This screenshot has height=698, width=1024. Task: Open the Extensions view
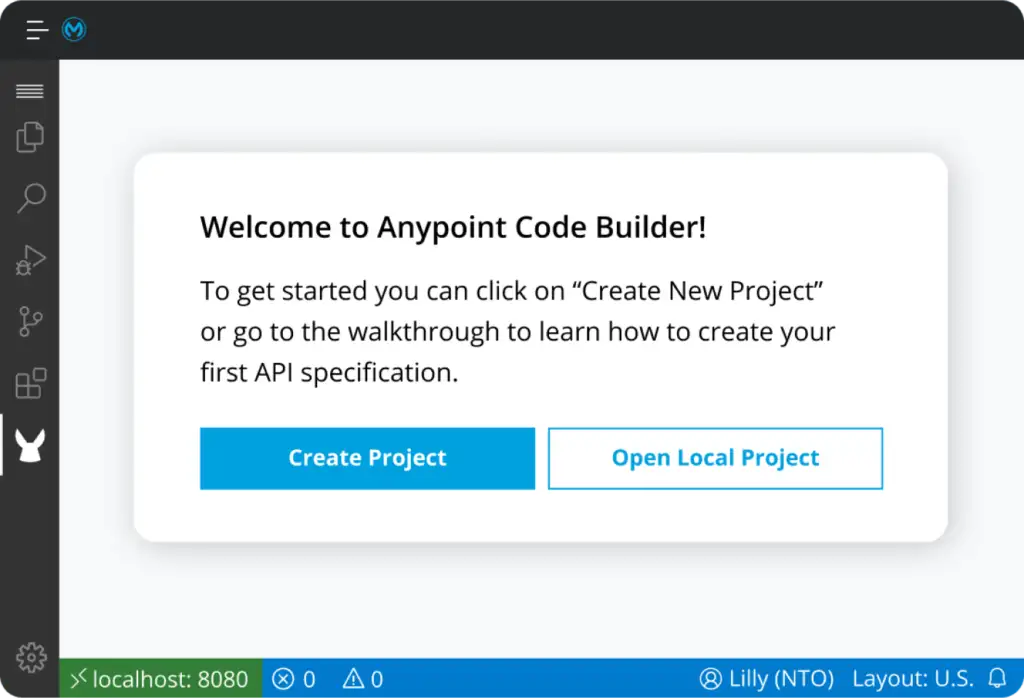tap(30, 383)
